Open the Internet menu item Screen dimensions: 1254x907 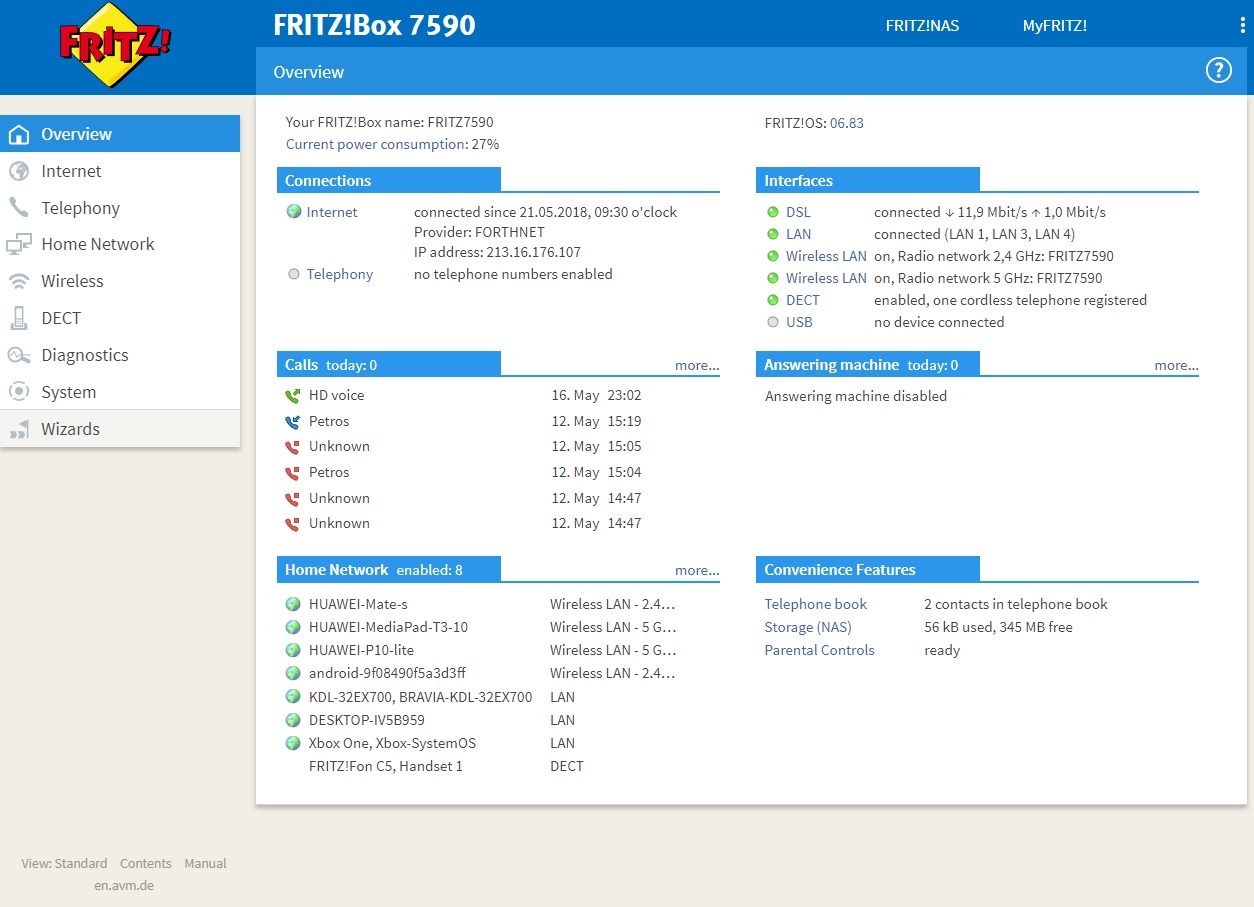click(x=120, y=171)
